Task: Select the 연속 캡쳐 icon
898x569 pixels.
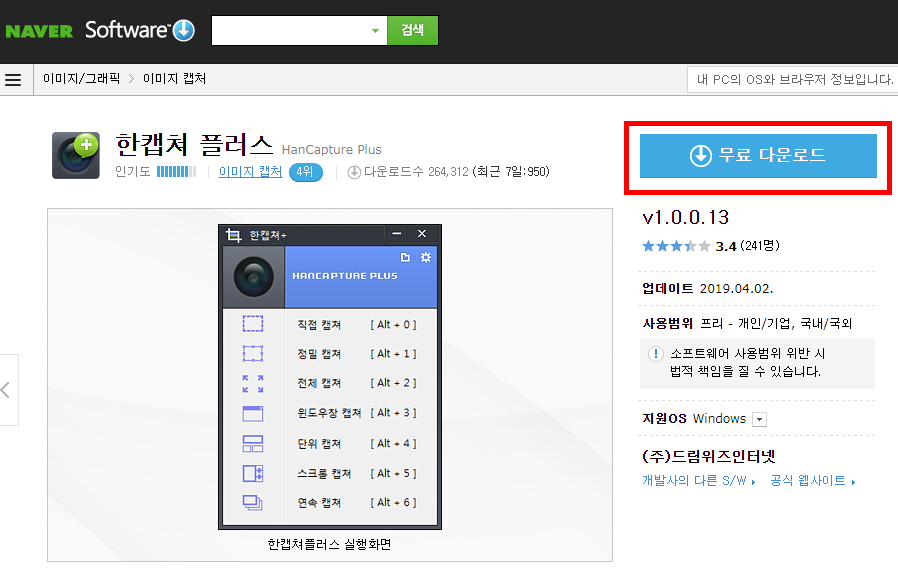Action: [x=253, y=503]
